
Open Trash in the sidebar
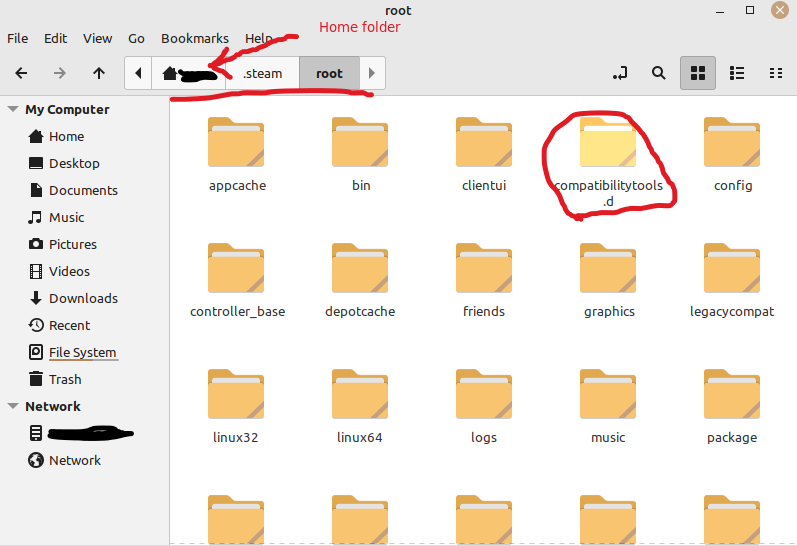pos(55,379)
